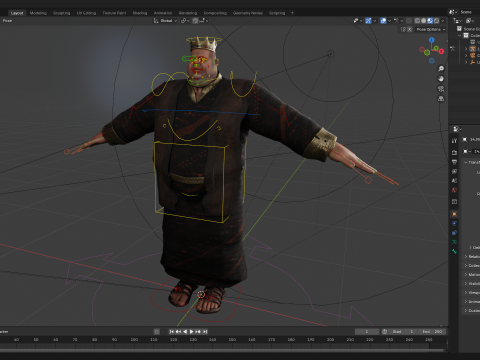The width and height of the screenshot is (480, 360).
Task: Play the animation forward
Action: tap(191, 332)
